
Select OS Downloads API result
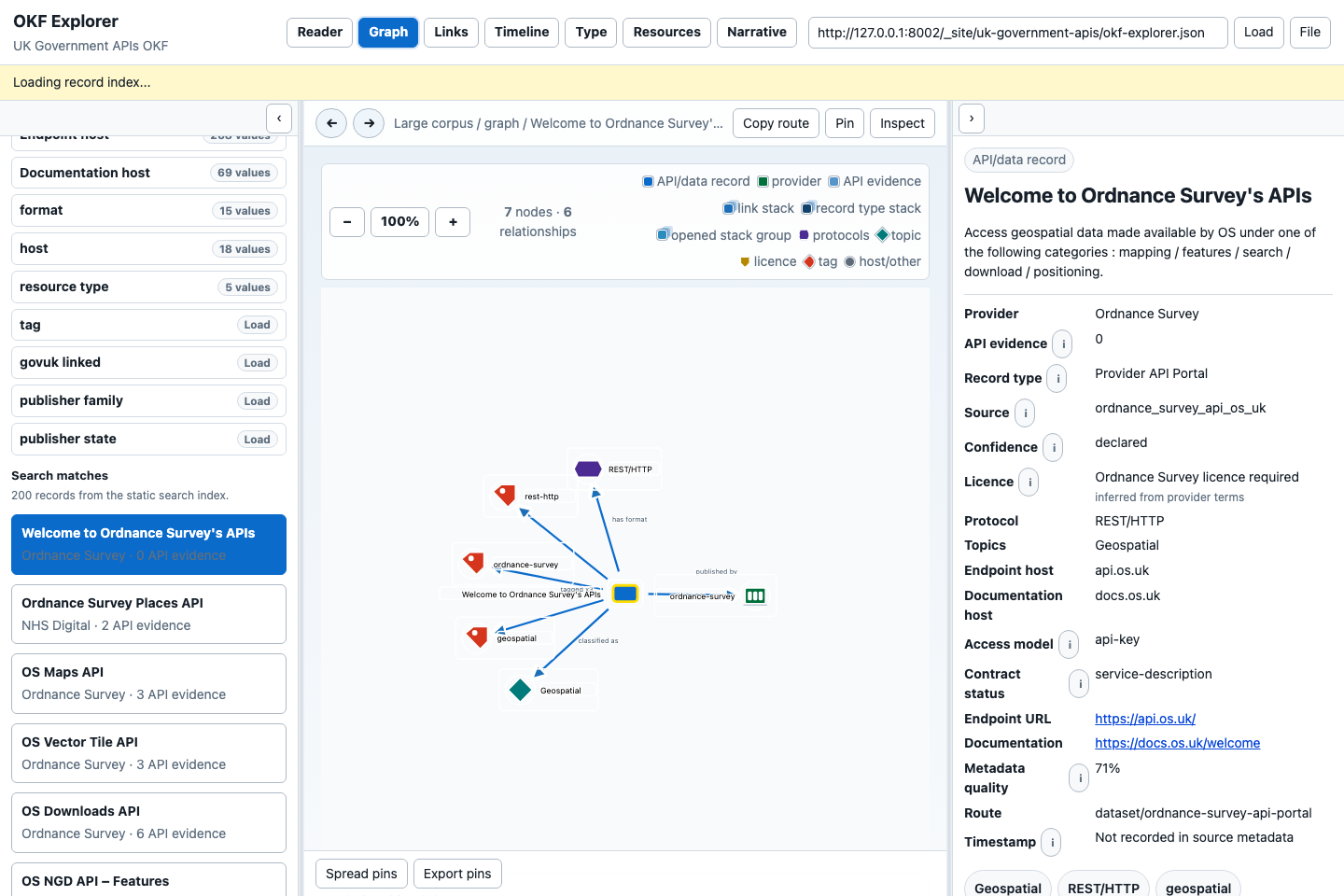click(149, 822)
